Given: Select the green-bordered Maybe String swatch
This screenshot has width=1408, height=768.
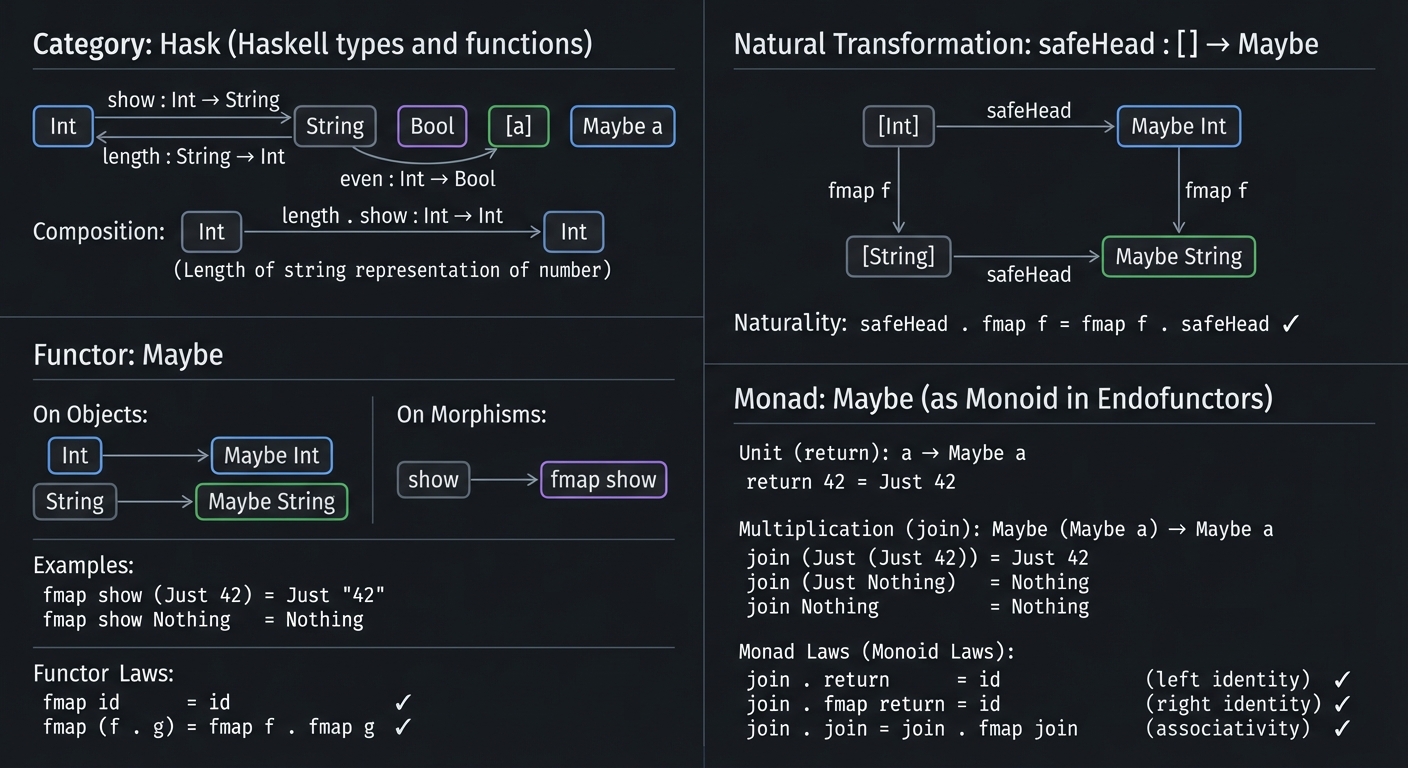Looking at the screenshot, I should pos(271,501).
